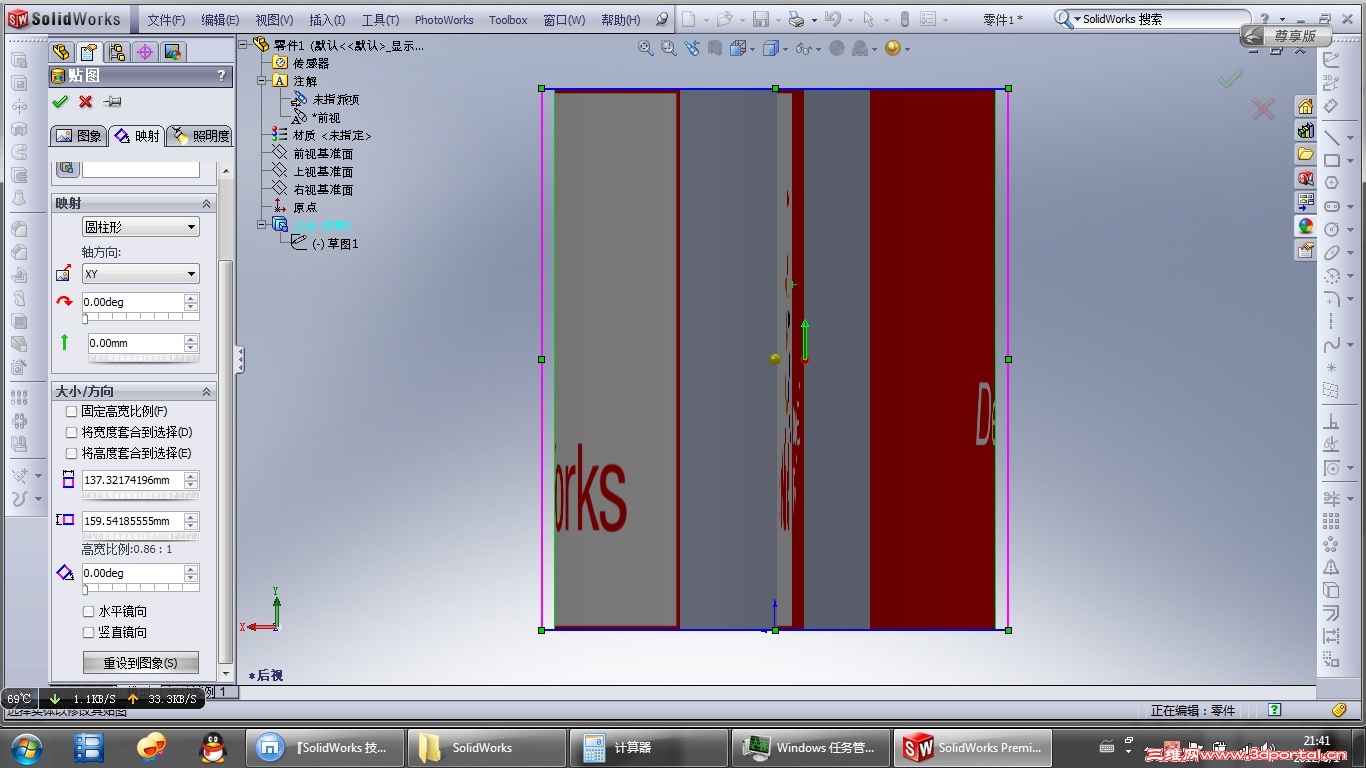Open the 插入(I) Insert menu
Image resolution: width=1366 pixels, height=768 pixels.
point(327,20)
